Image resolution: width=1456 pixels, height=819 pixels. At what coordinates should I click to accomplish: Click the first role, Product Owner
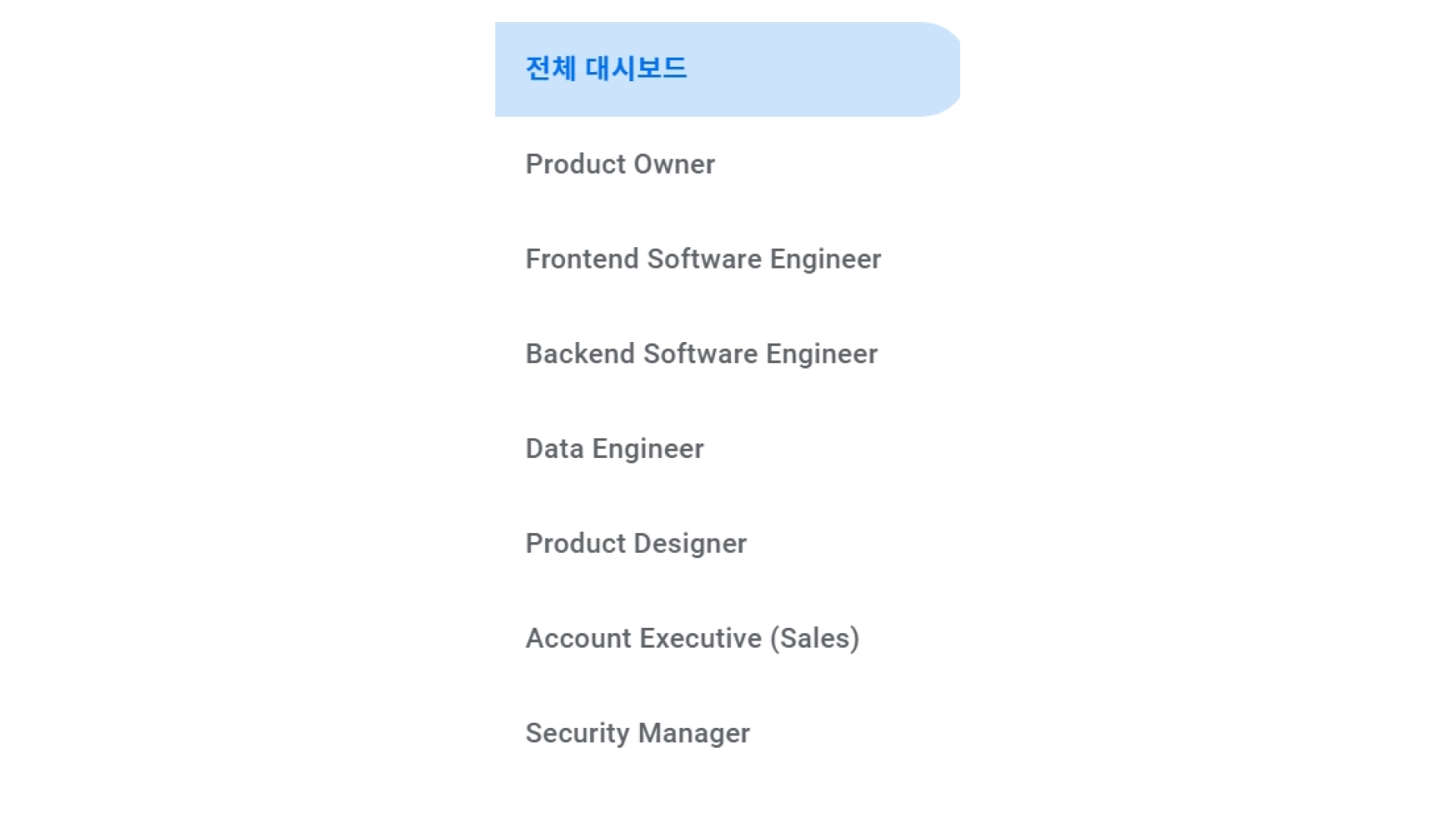coord(620,164)
